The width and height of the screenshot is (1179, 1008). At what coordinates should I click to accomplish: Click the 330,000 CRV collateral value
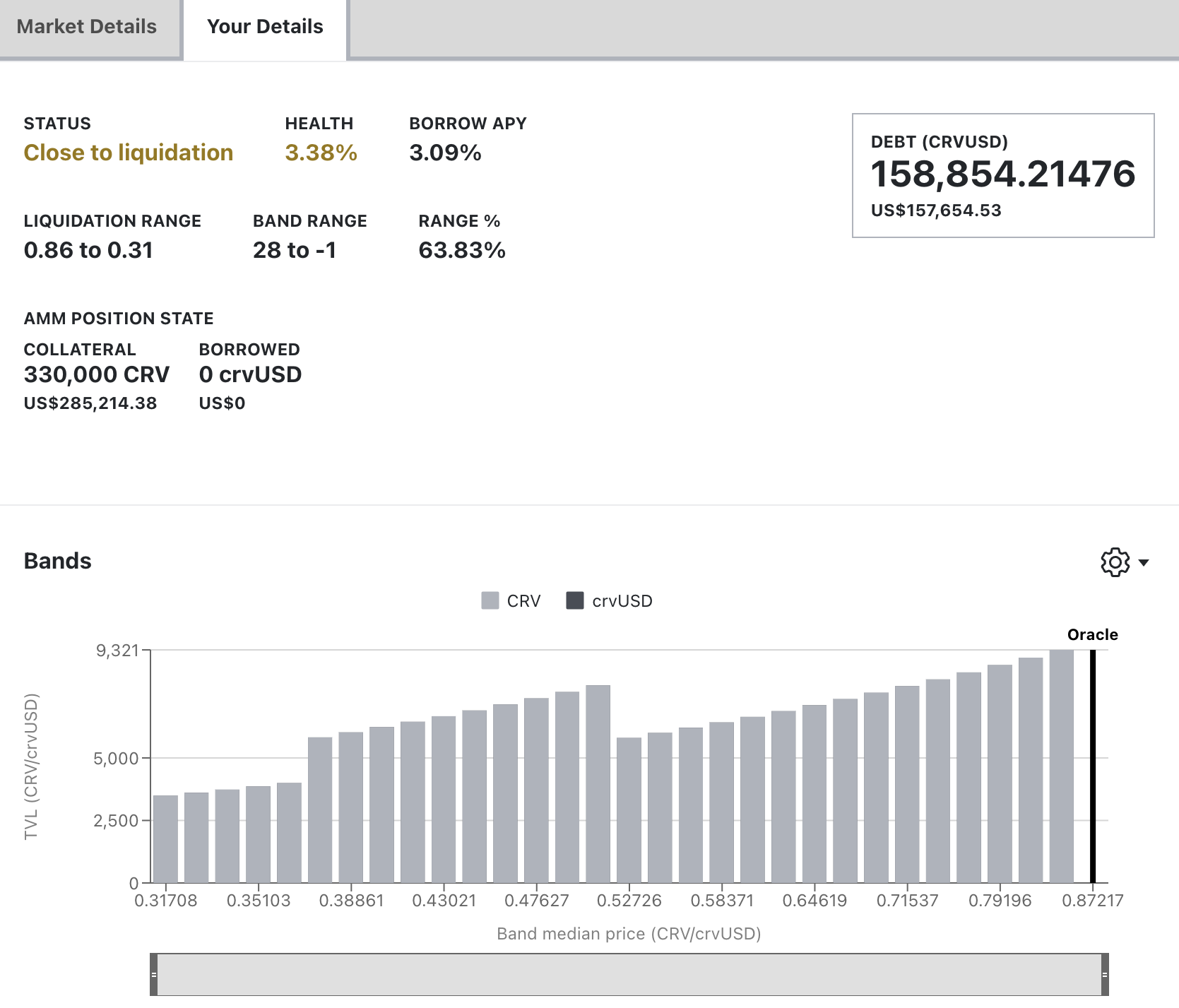tap(97, 374)
